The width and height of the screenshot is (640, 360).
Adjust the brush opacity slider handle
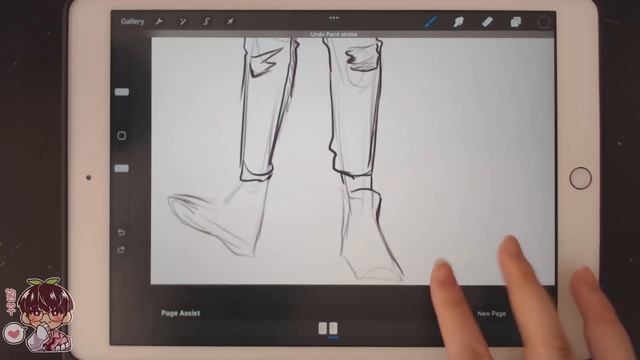pos(122,168)
